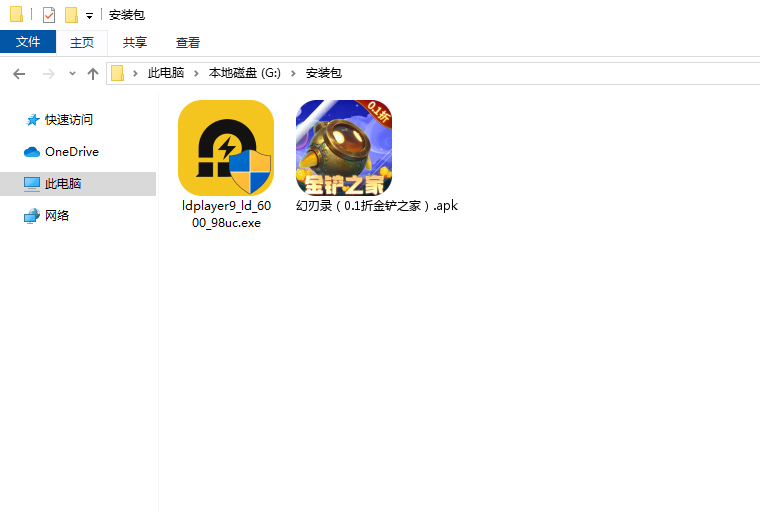Go up one folder level with the up arrow
Screen dimensions: 760x512
tap(93, 74)
